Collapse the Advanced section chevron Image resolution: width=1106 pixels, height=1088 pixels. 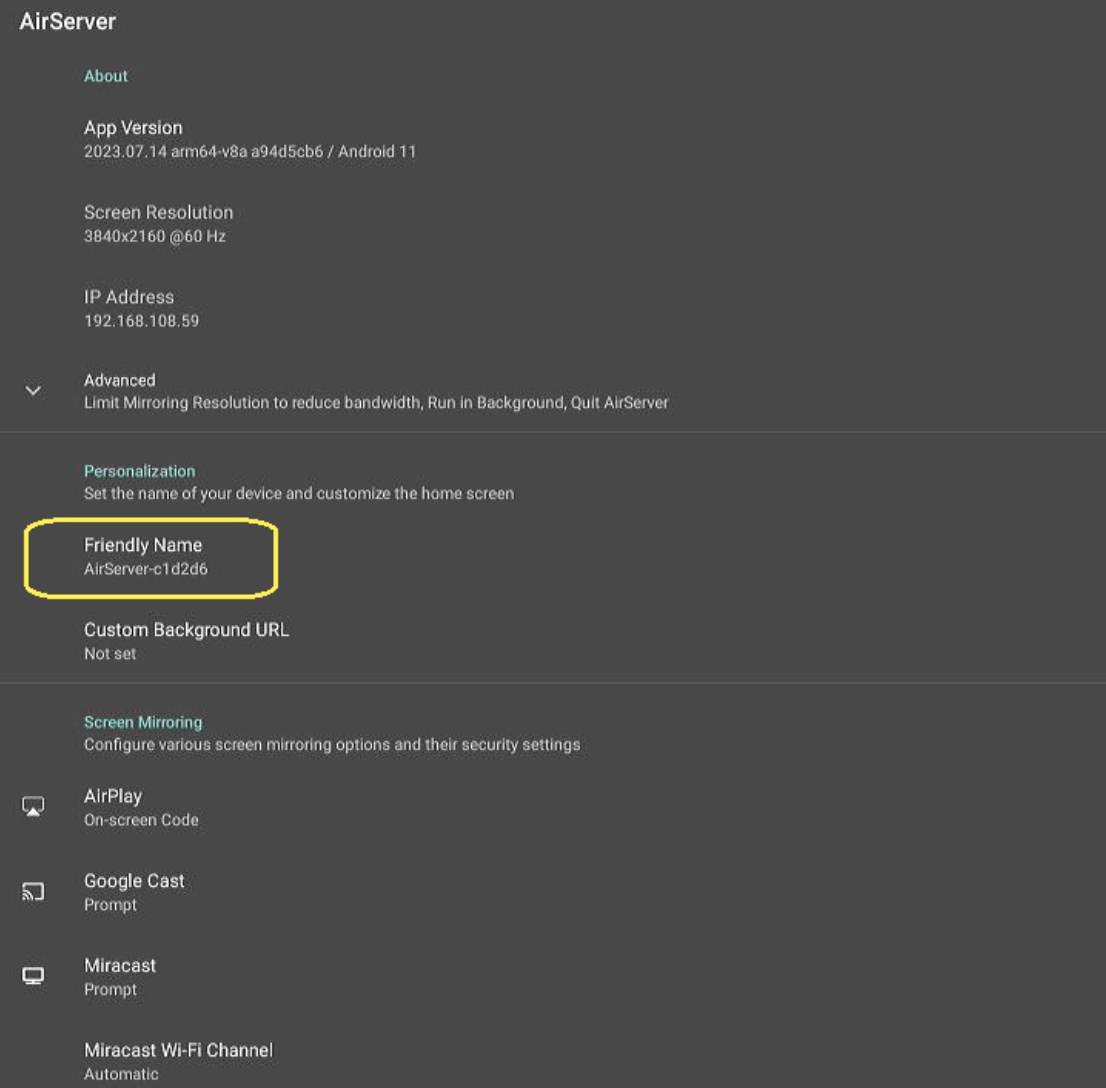click(x=33, y=391)
